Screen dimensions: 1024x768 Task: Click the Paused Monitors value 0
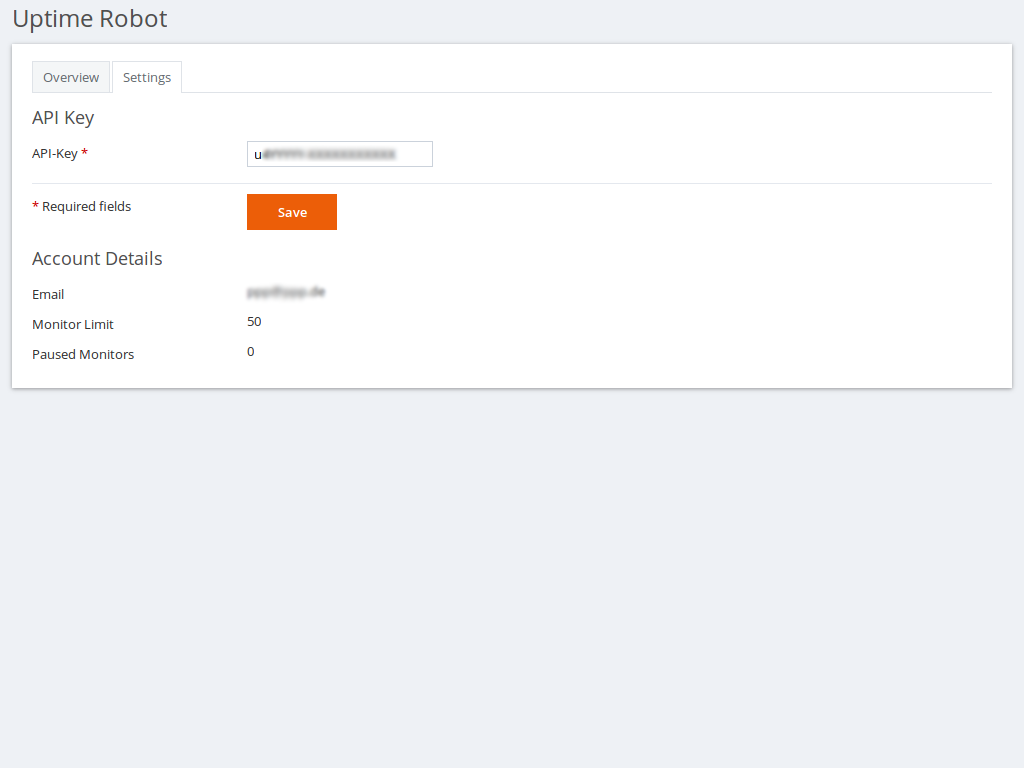click(251, 351)
